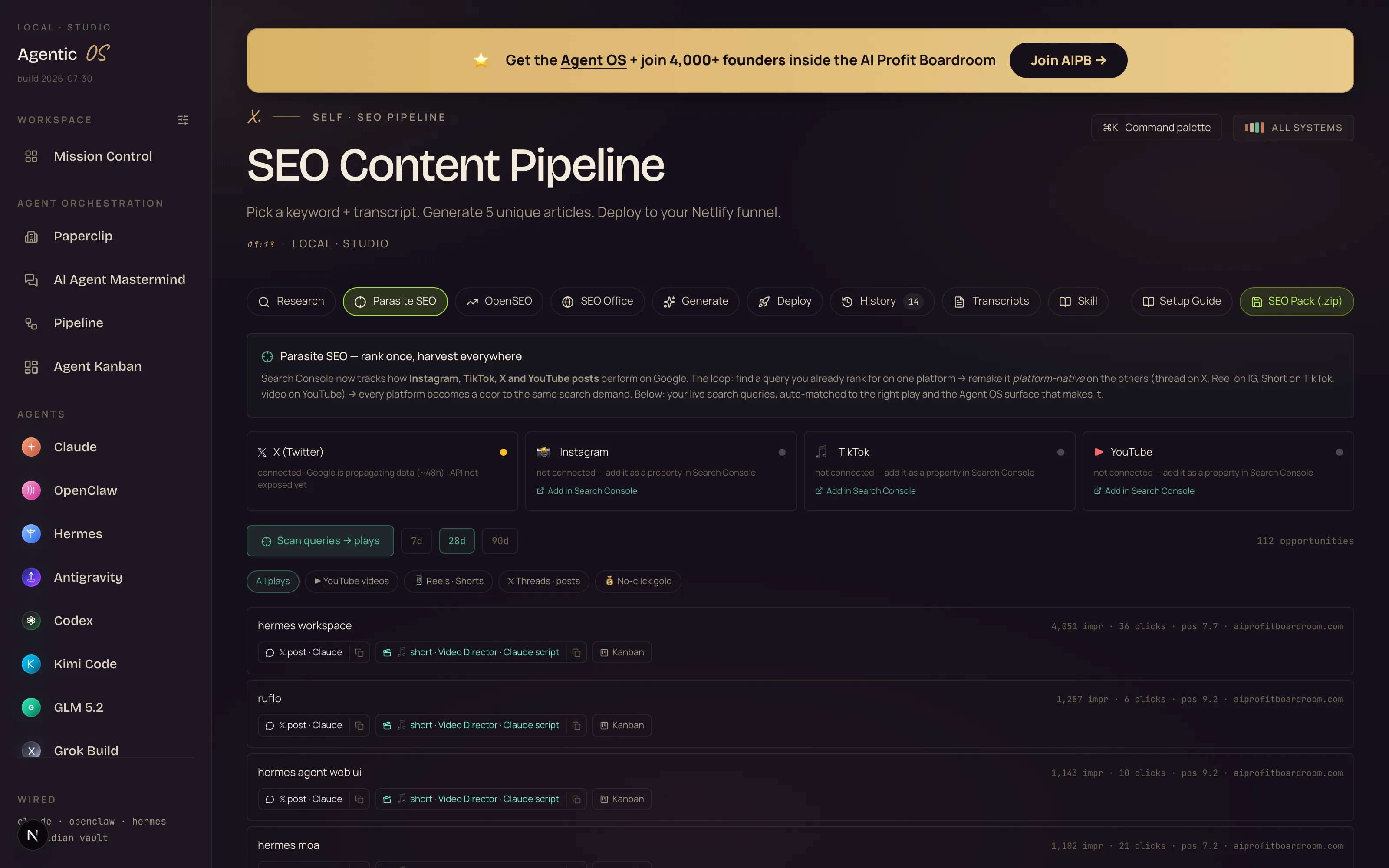
Task: Click the ALL SYSTEMS status button
Action: point(1293,128)
